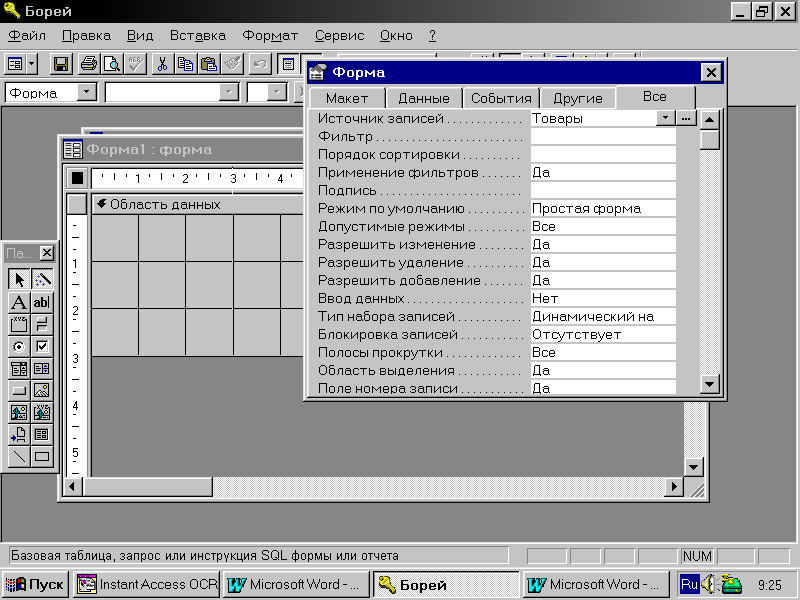Select the Check Box tool in toolbox
800x600 pixels.
point(42,347)
